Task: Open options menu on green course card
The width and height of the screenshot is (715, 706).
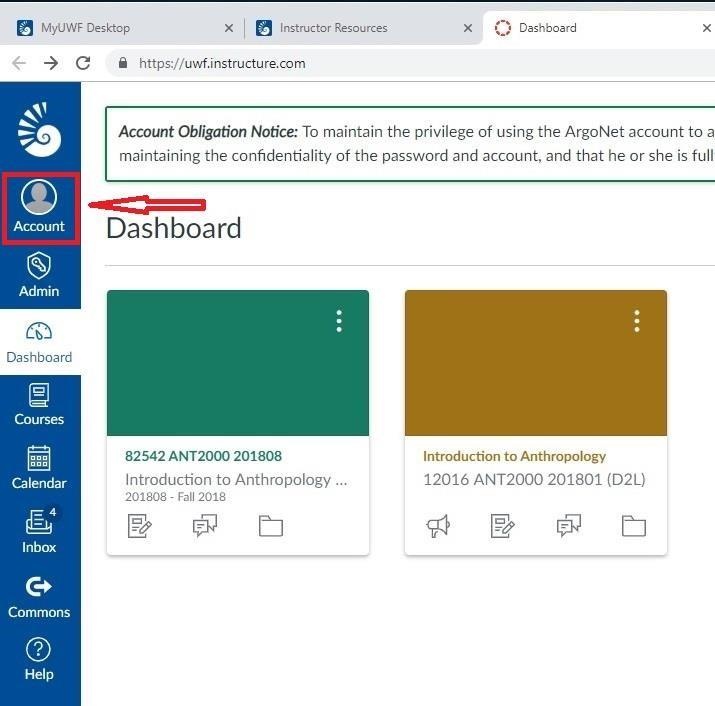Action: coord(339,321)
